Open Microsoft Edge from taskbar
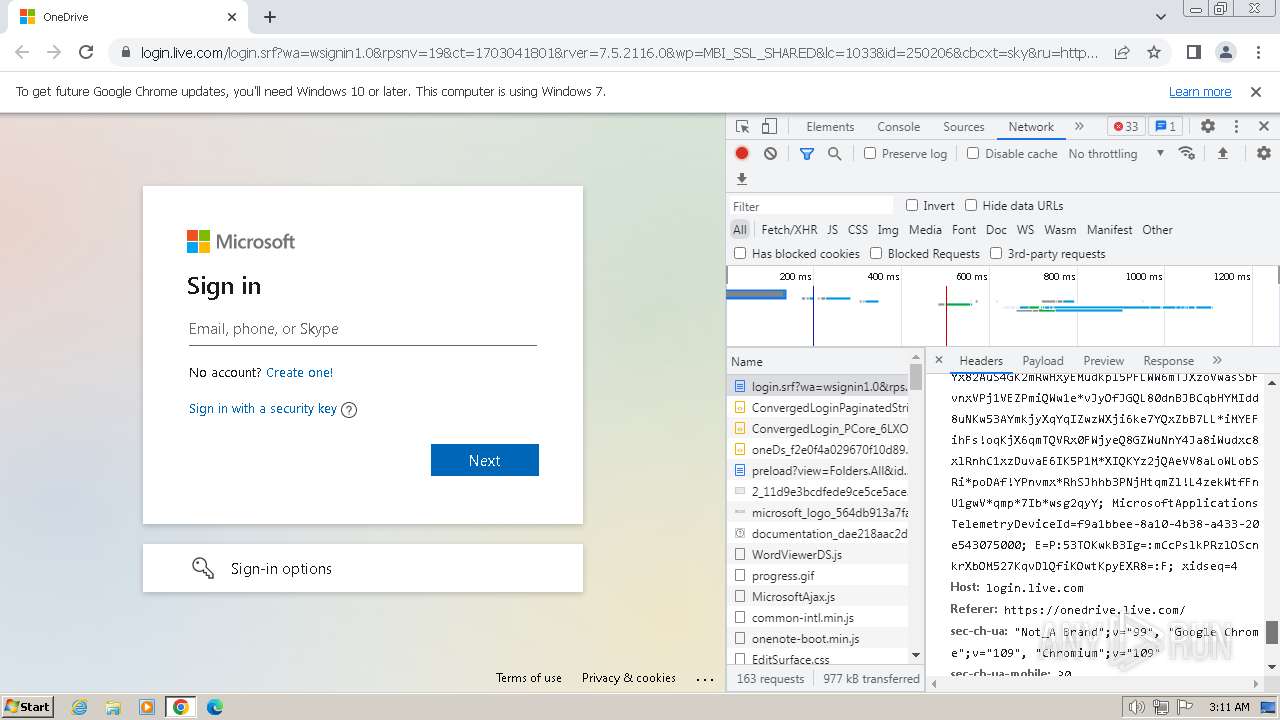 (x=214, y=706)
